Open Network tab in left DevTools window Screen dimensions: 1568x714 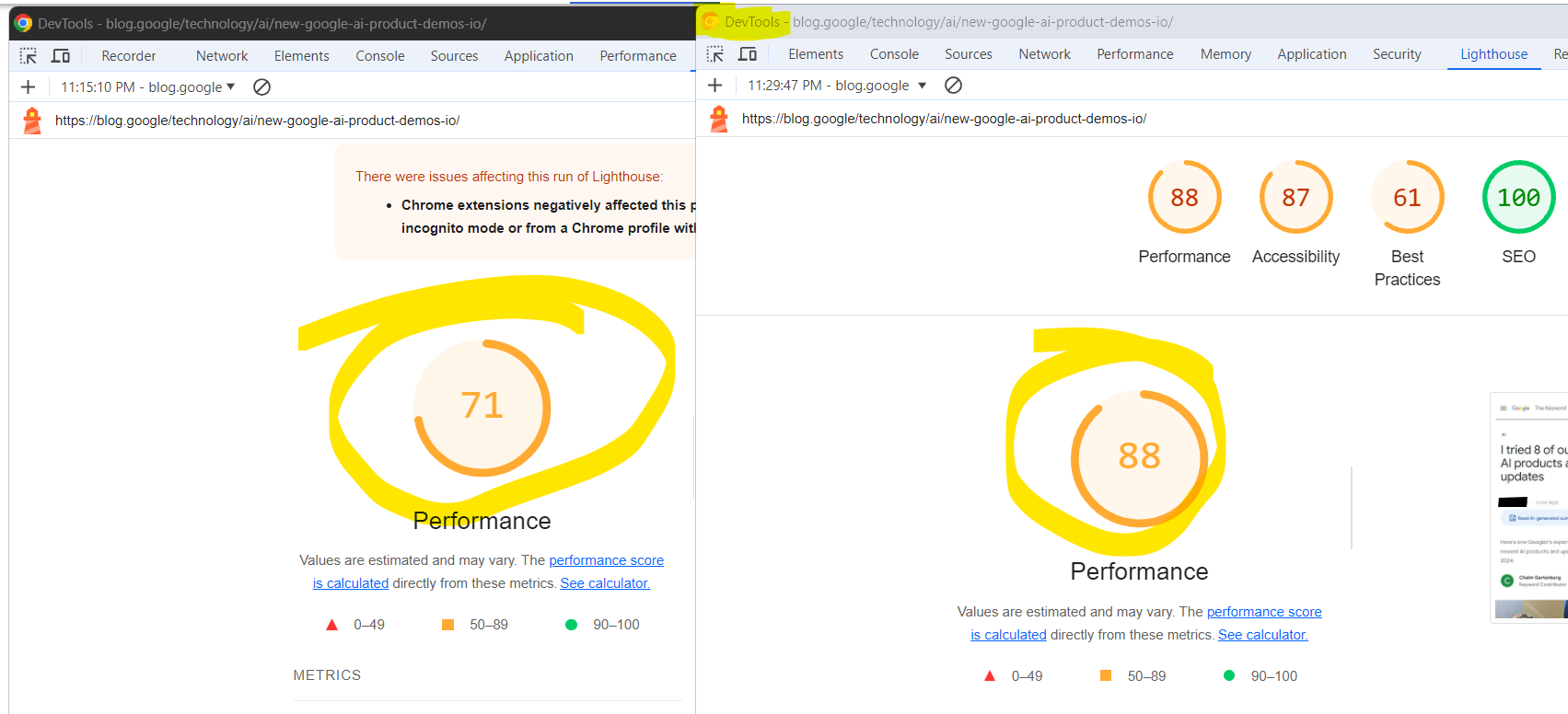pos(222,56)
